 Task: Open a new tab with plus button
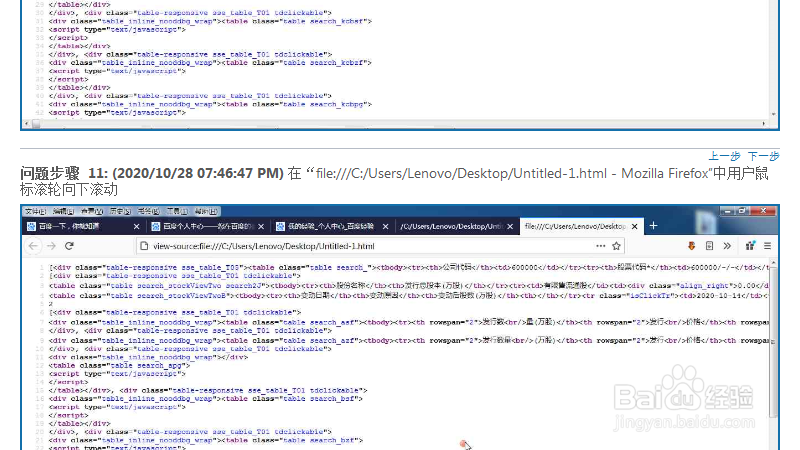pos(654,226)
